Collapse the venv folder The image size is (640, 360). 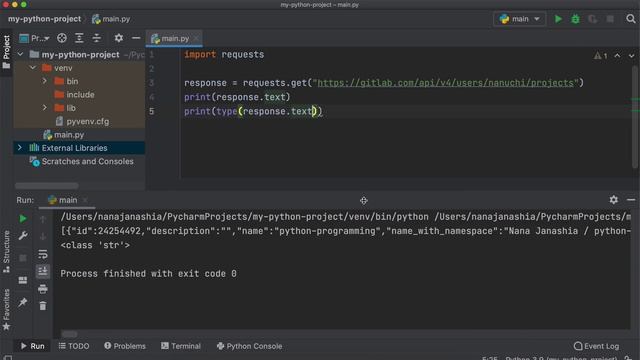pos(33,68)
